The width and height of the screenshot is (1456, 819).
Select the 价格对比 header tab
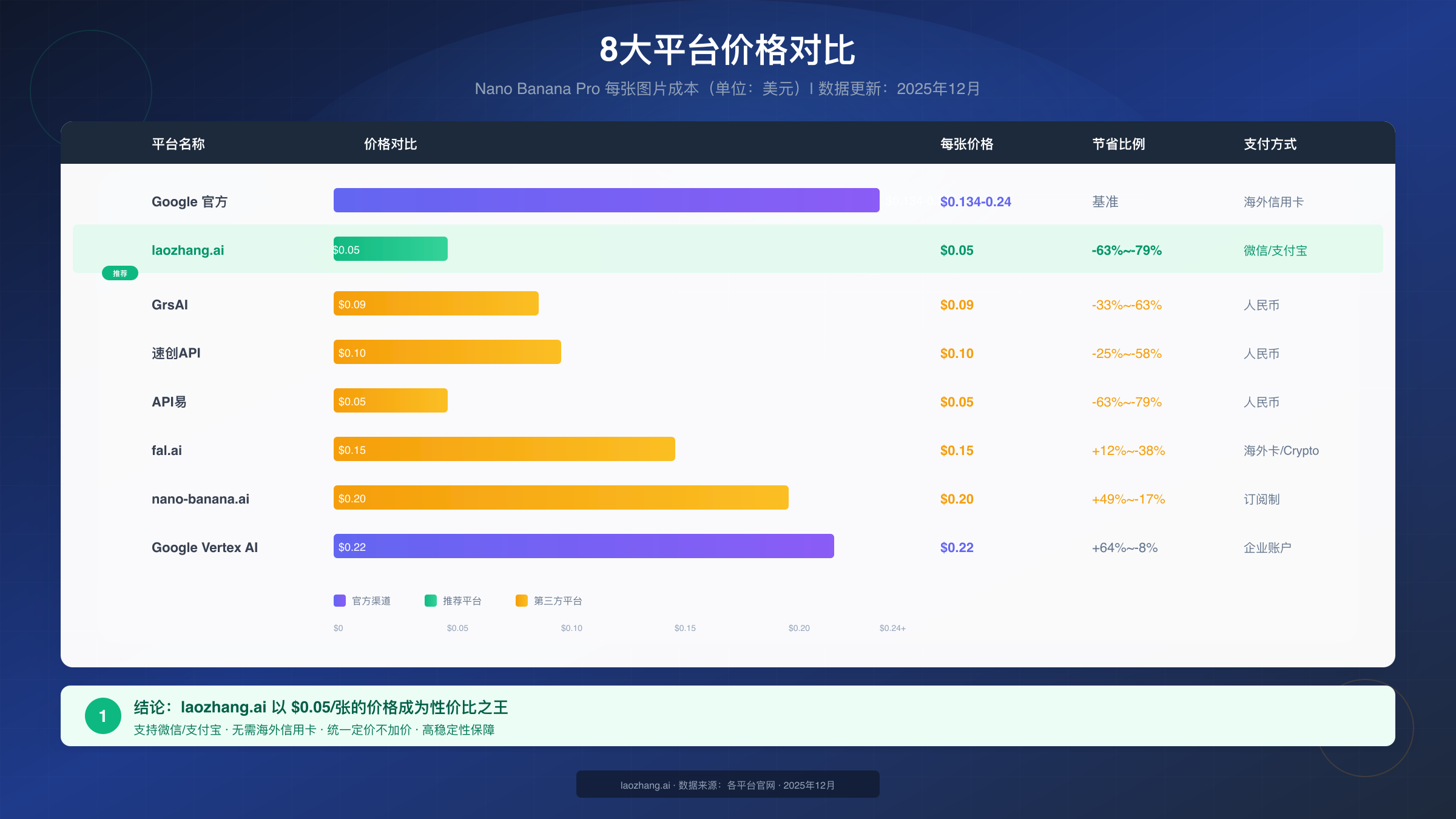pos(389,144)
